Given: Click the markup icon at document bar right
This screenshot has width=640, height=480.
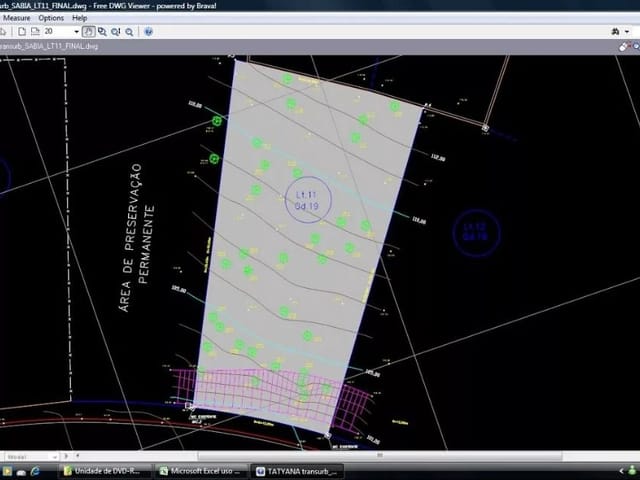Looking at the screenshot, I should click(623, 47).
